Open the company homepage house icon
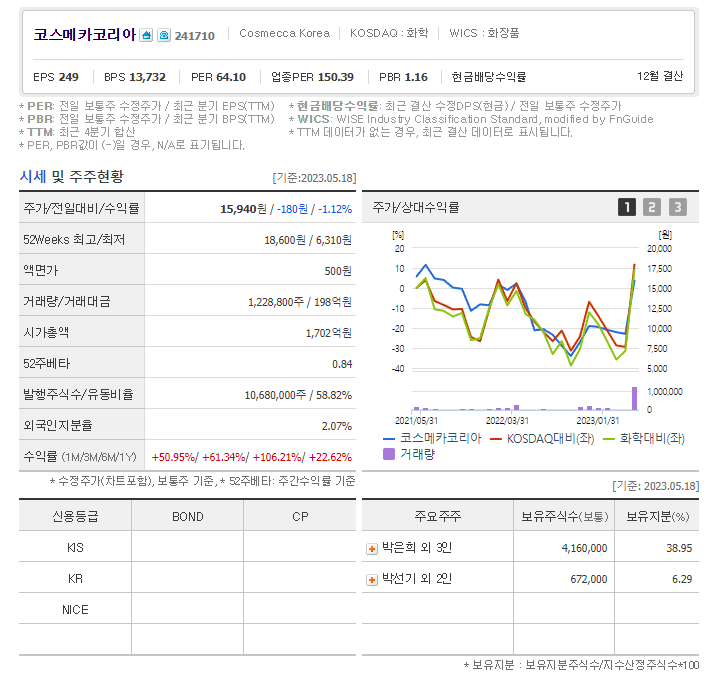This screenshot has width=712, height=677. 146,35
